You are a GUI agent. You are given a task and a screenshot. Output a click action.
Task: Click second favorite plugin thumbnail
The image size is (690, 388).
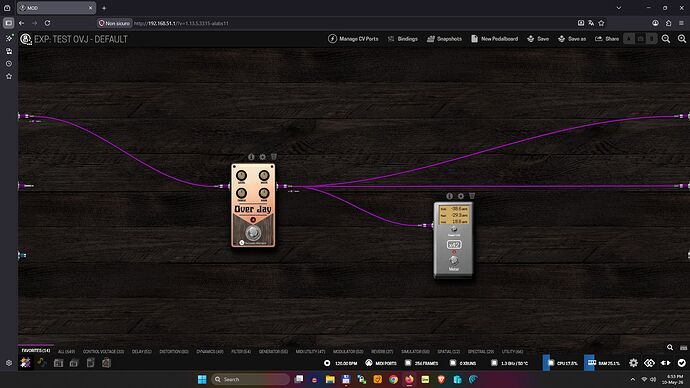[42, 363]
